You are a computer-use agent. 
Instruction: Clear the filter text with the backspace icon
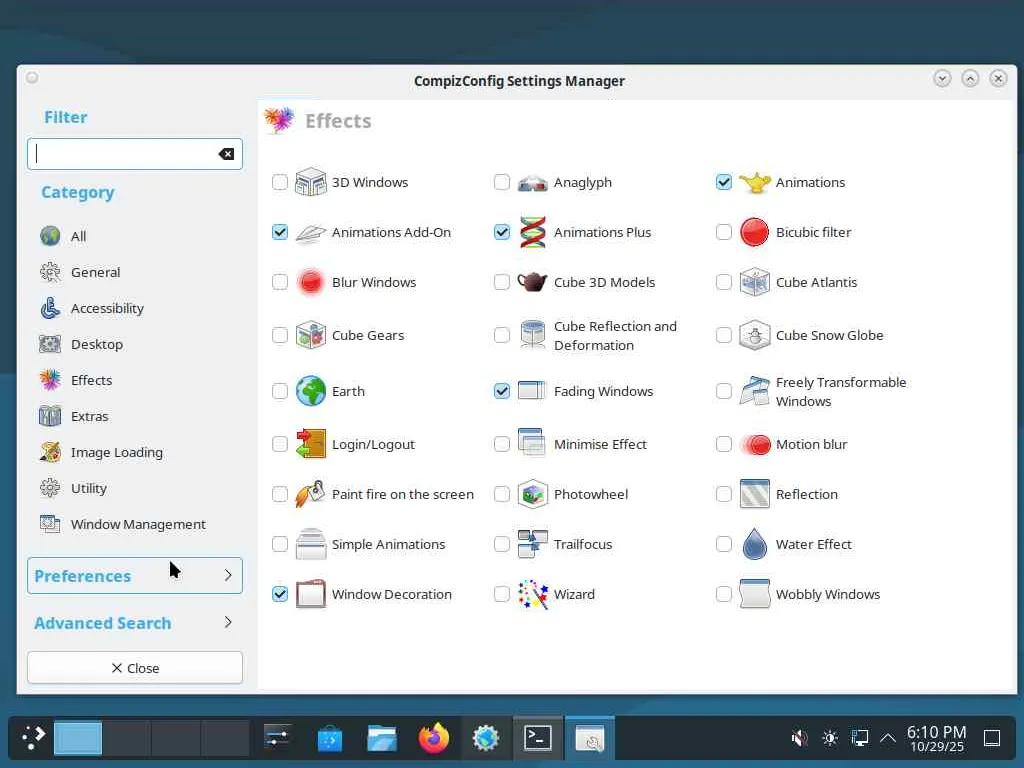click(226, 154)
